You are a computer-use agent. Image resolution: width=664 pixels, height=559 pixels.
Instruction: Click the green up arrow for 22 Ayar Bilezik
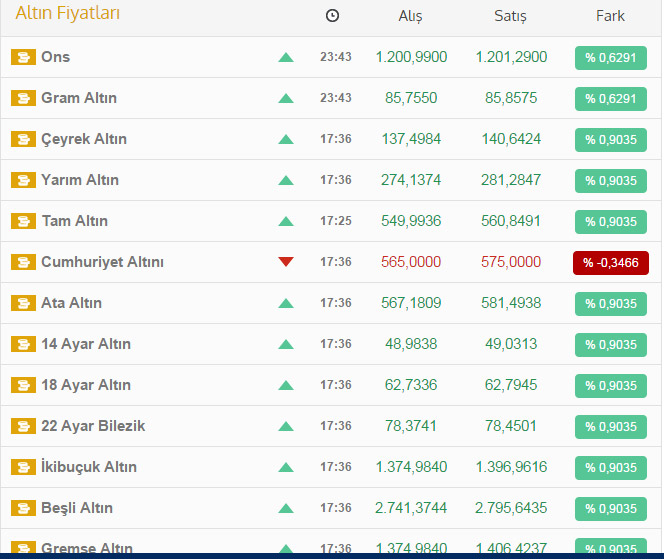[x=286, y=426]
